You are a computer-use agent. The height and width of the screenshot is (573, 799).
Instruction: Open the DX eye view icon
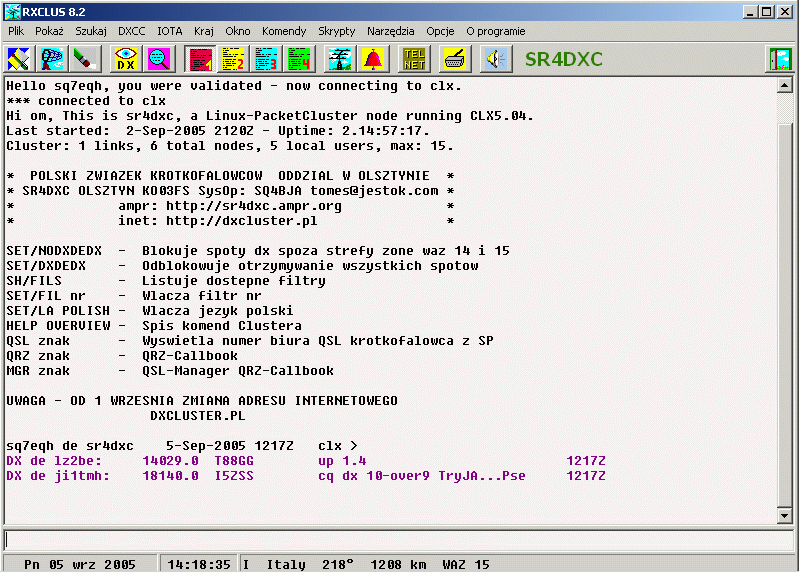126,59
